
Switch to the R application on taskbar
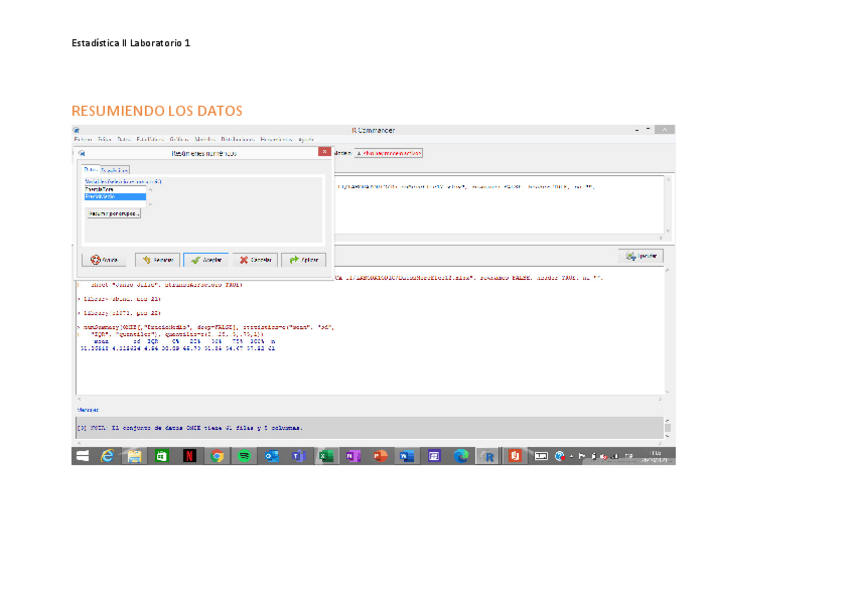[488, 456]
